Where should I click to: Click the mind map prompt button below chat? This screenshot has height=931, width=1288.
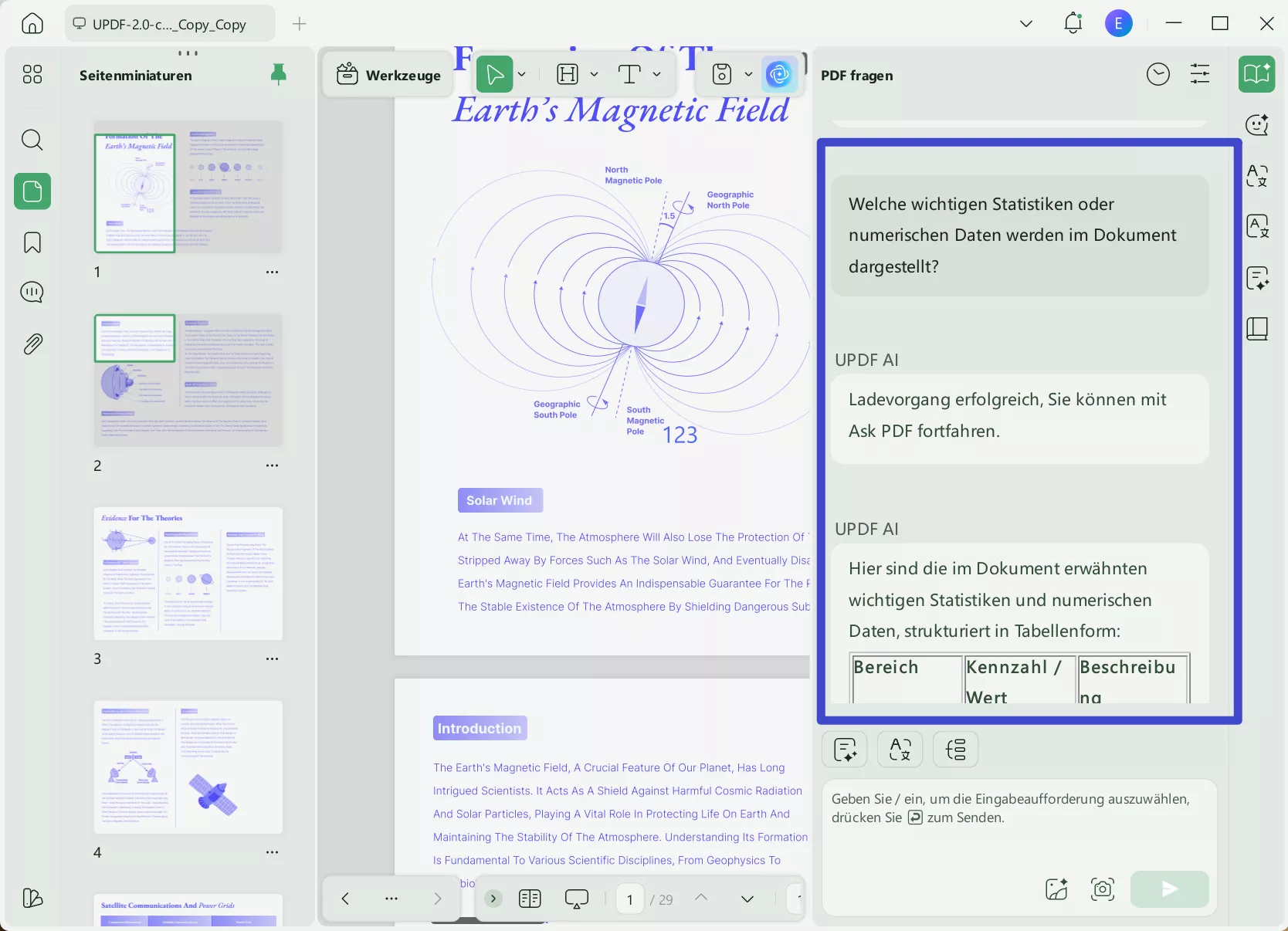(956, 750)
